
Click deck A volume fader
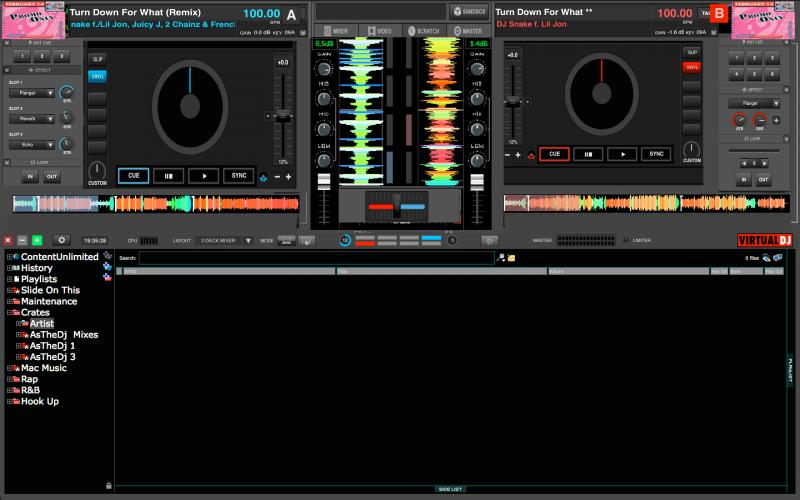323,182
